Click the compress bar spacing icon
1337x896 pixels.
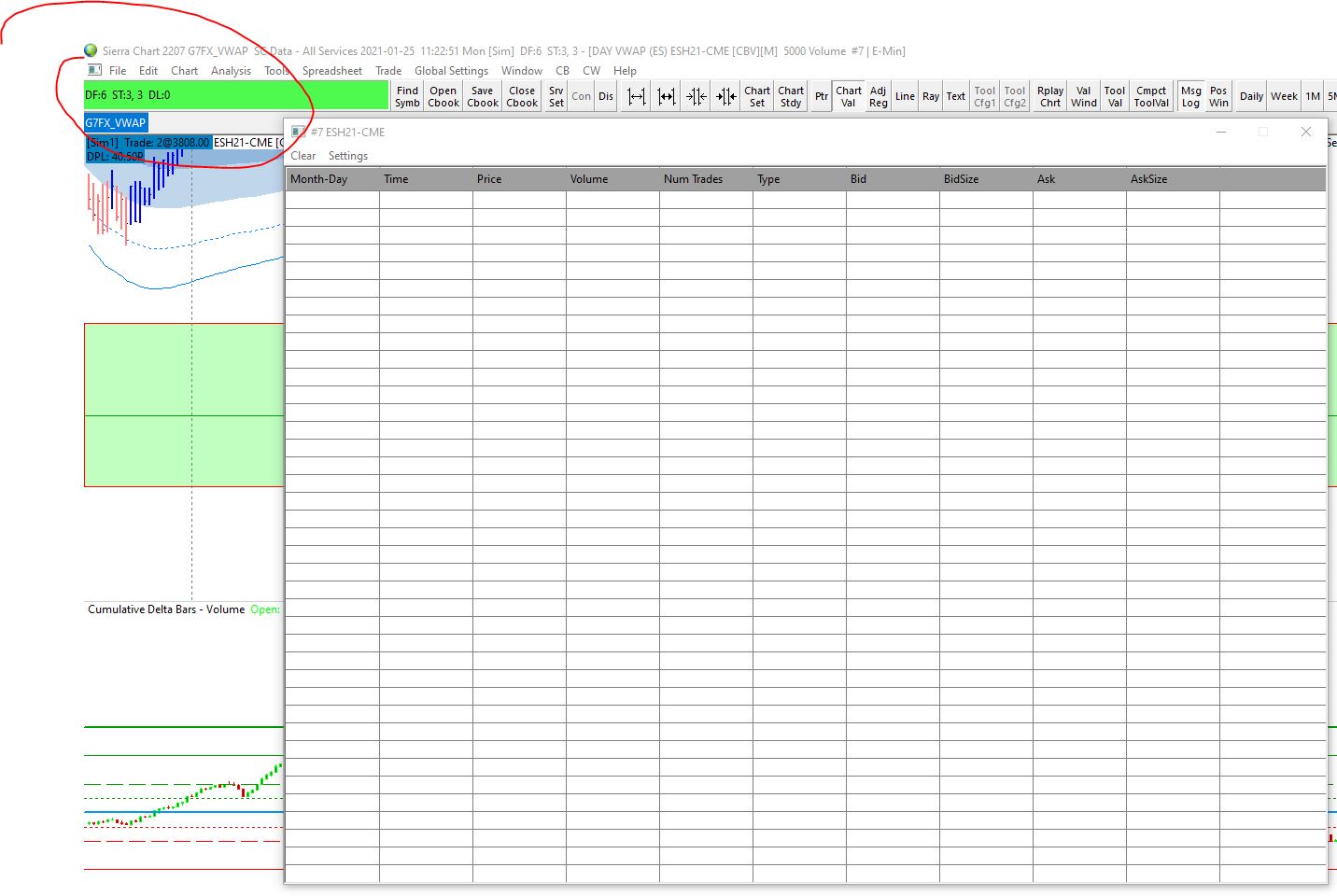tap(667, 96)
